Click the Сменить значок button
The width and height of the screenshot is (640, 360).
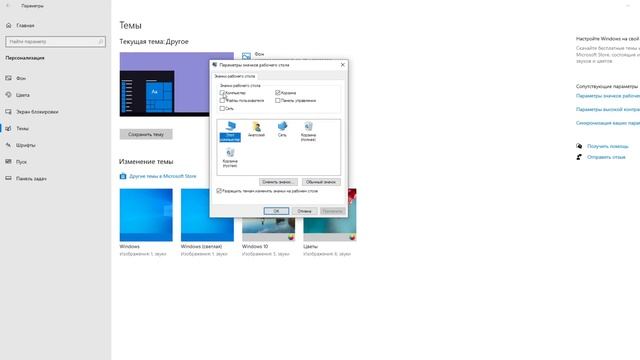278,182
